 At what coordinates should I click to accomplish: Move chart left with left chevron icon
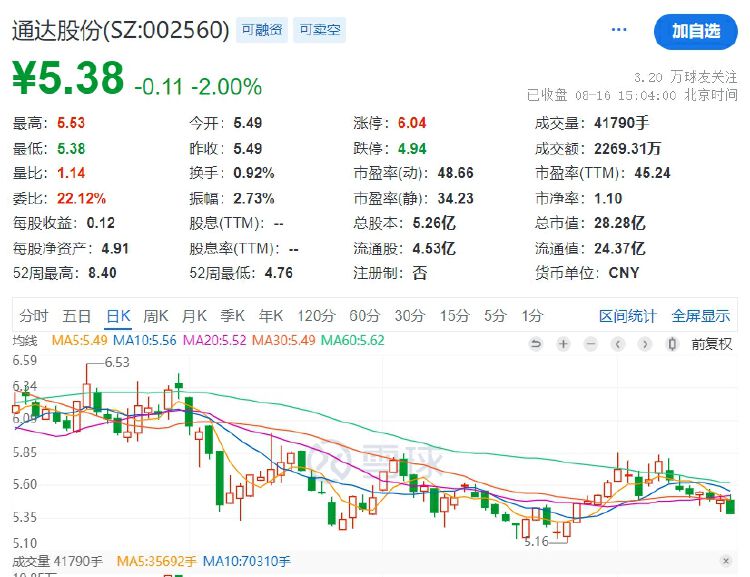pyautogui.click(x=618, y=344)
